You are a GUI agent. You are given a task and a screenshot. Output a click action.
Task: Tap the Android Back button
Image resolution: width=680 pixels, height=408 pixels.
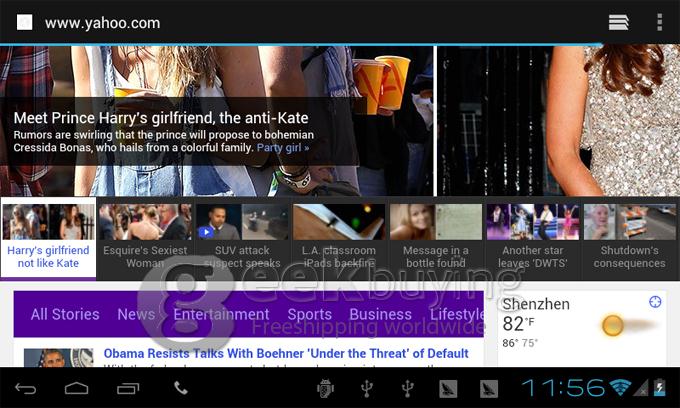26,388
